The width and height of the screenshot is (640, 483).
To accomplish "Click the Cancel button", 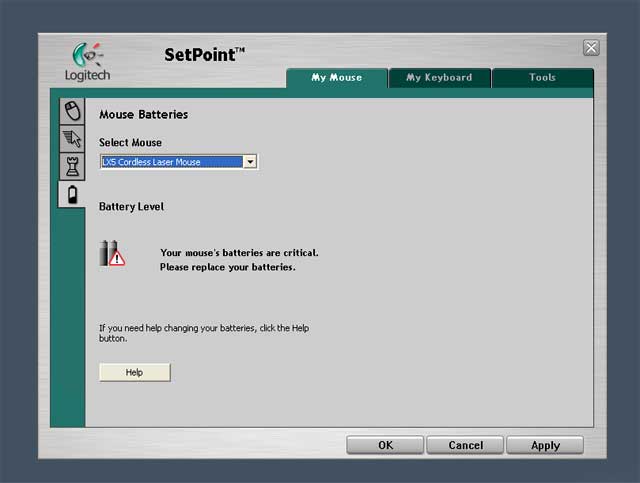I will pyautogui.click(x=465, y=445).
